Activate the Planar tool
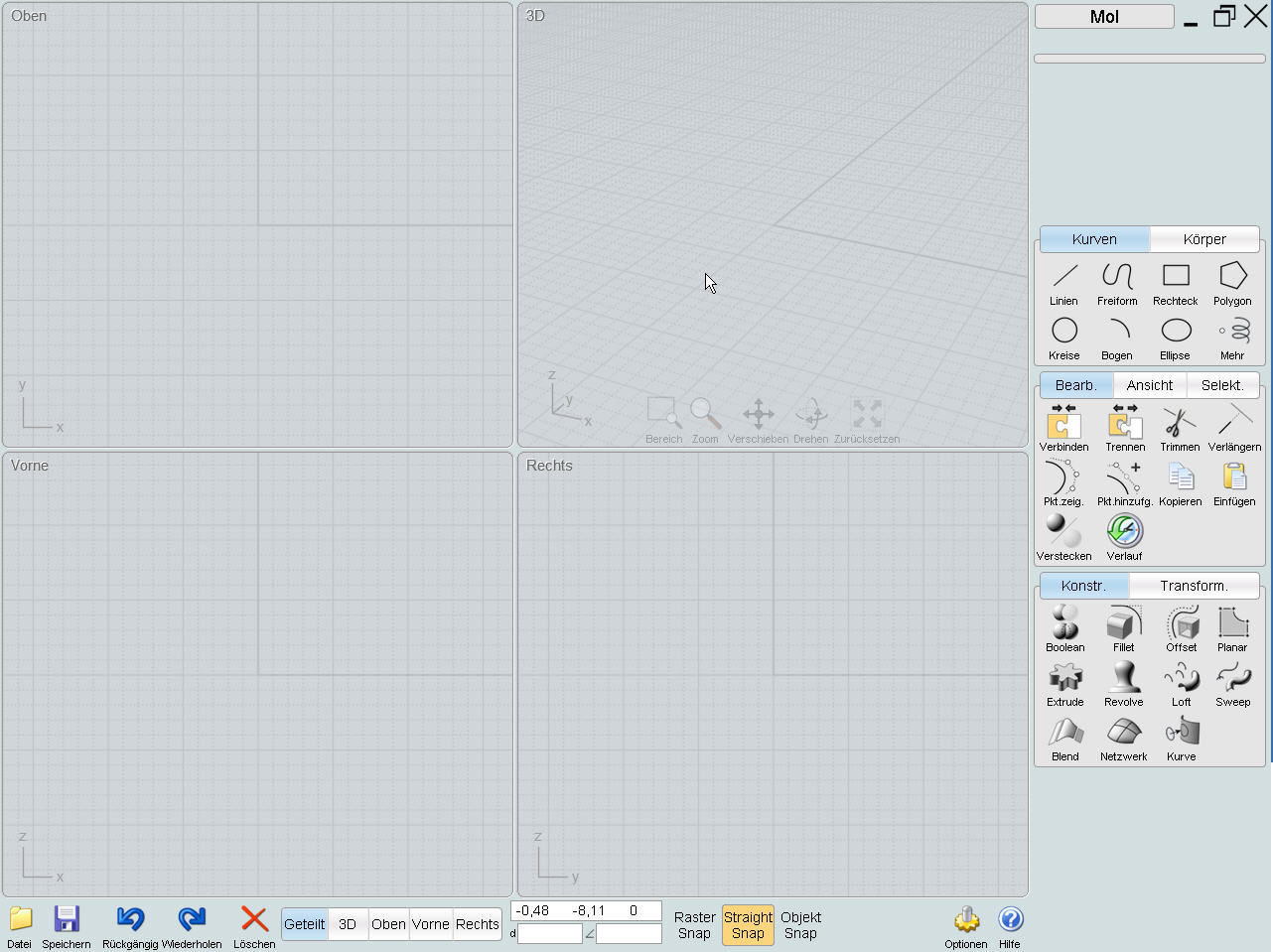 coord(1232,629)
